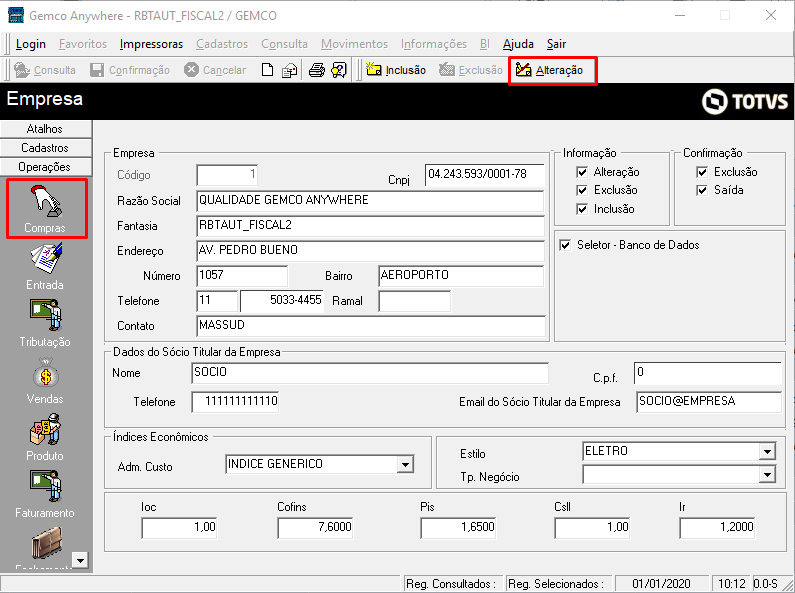The height and width of the screenshot is (593, 795).
Task: Open the Ajuda menu
Action: [x=518, y=44]
